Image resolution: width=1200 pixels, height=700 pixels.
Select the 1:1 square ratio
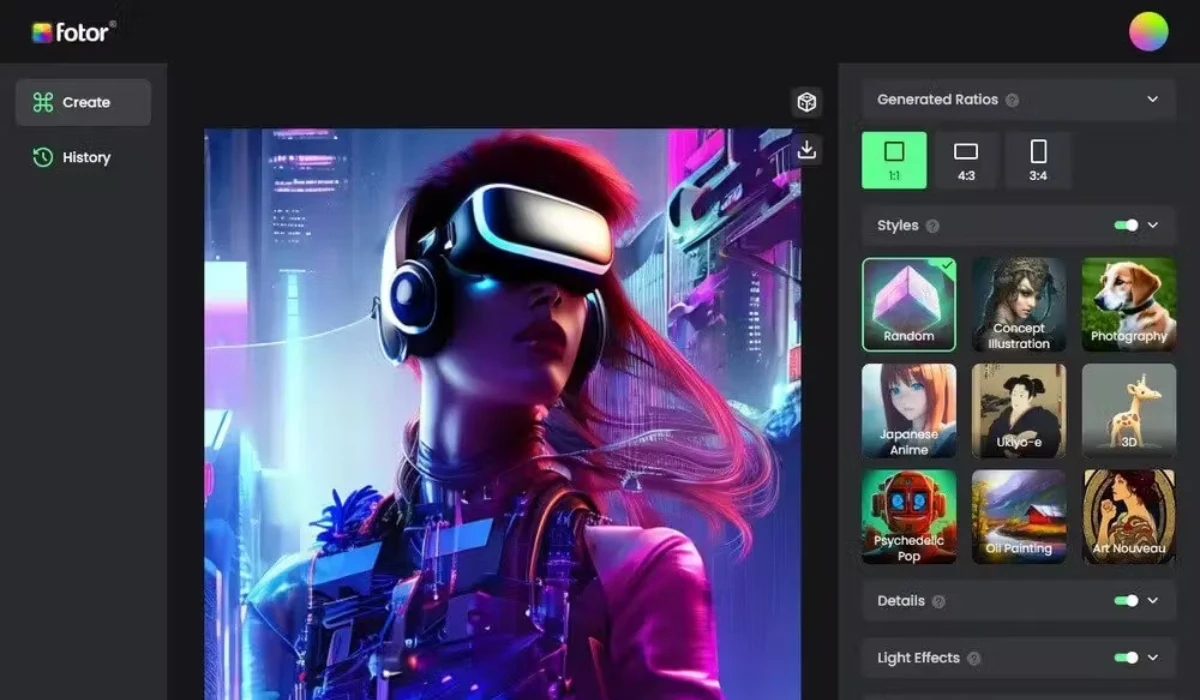(894, 160)
